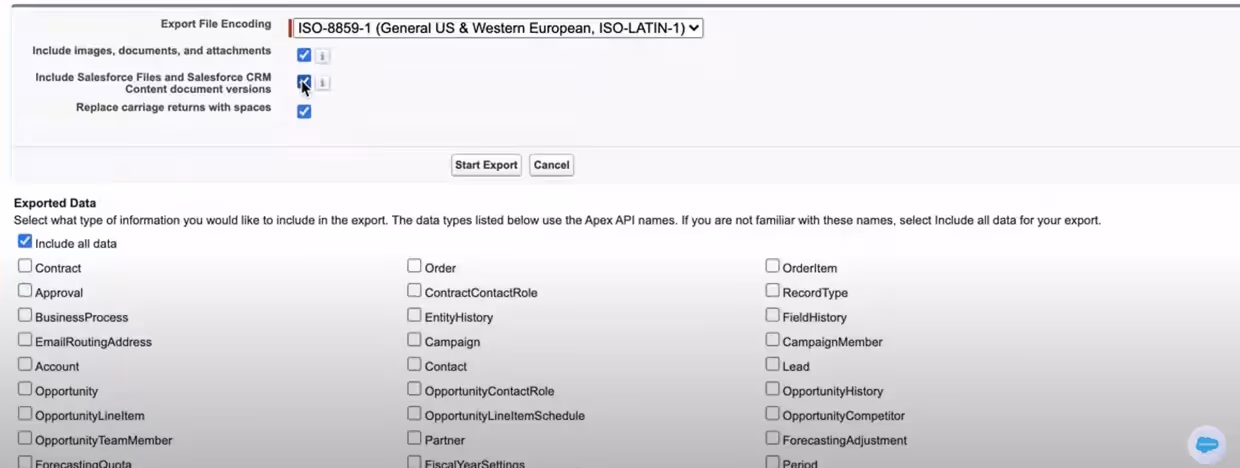Uncheck the Include all data checkbox

[x=25, y=242]
